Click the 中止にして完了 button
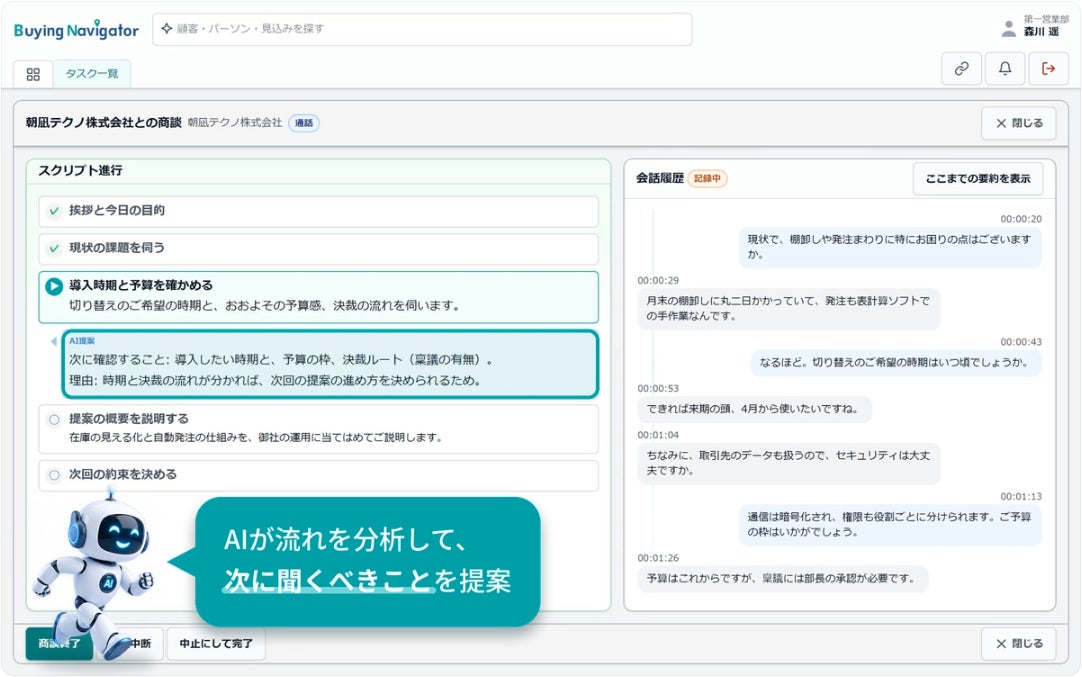This screenshot has width=1082, height=677. (216, 643)
